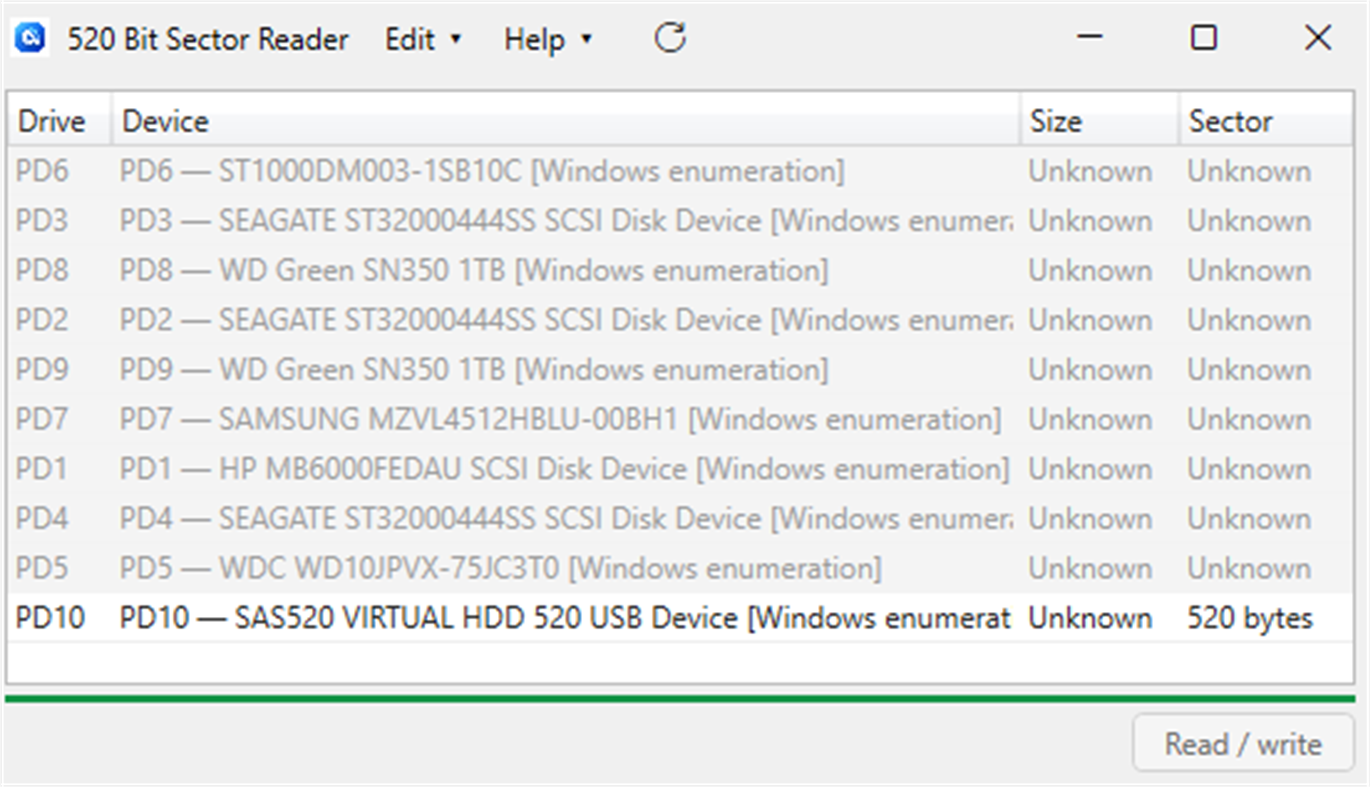Click the Size column header
This screenshot has width=1370, height=787.
1099,121
